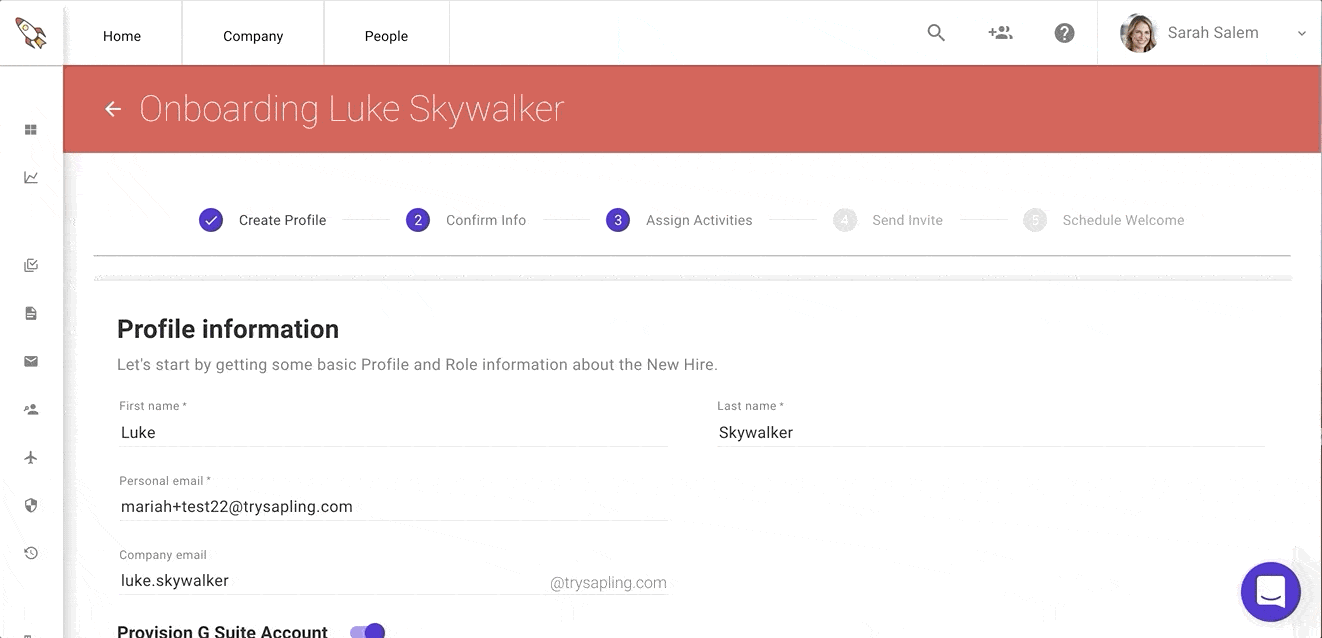Open the airplane icon in sidebar
The image size is (1322, 638).
click(x=31, y=457)
